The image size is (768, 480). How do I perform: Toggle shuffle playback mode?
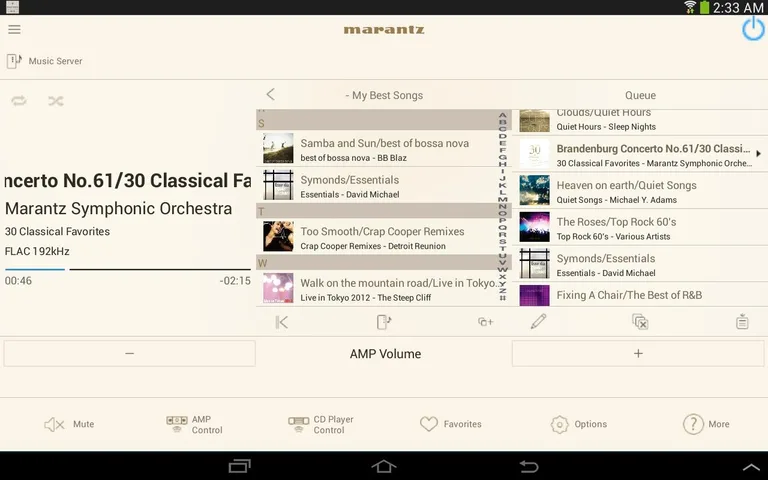tap(56, 101)
